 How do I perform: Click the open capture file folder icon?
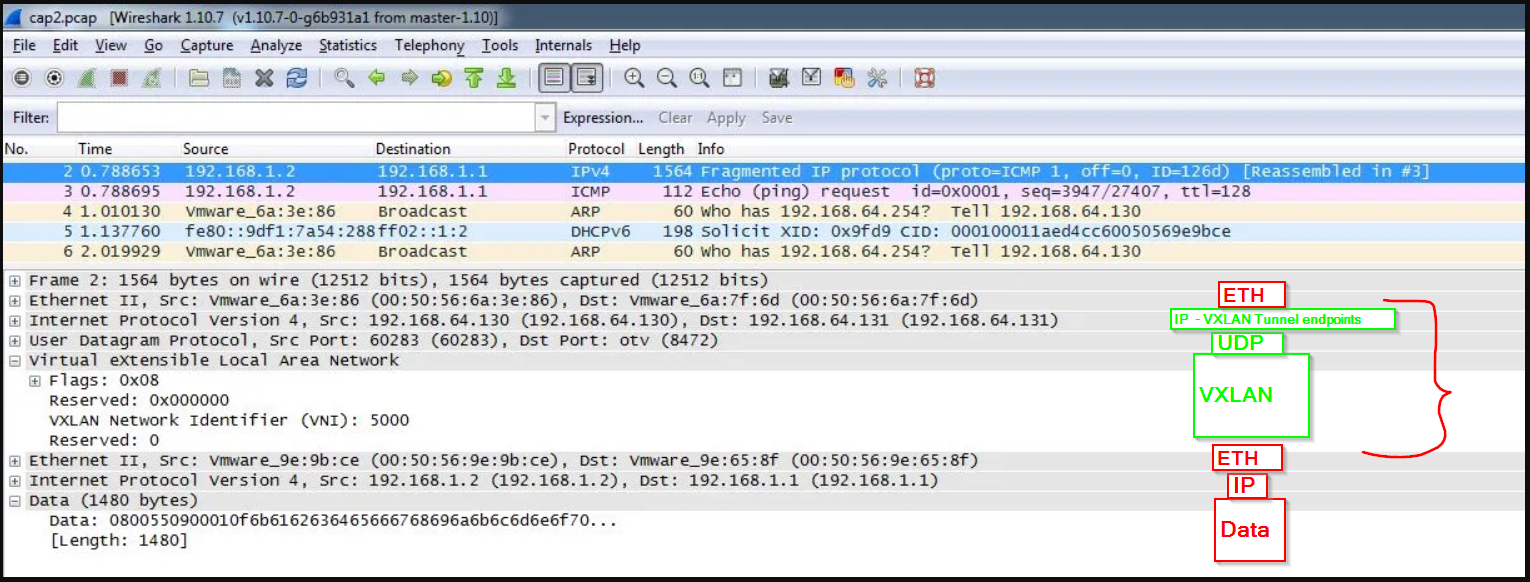click(199, 78)
